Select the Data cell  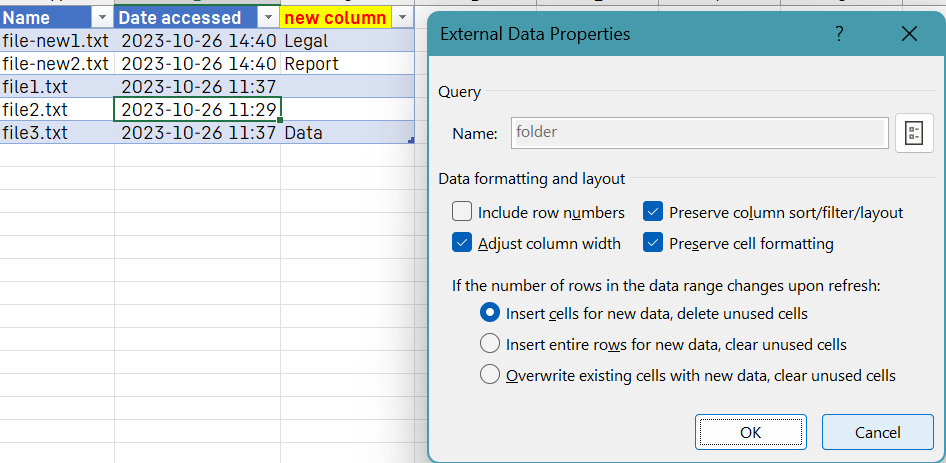pos(347,132)
